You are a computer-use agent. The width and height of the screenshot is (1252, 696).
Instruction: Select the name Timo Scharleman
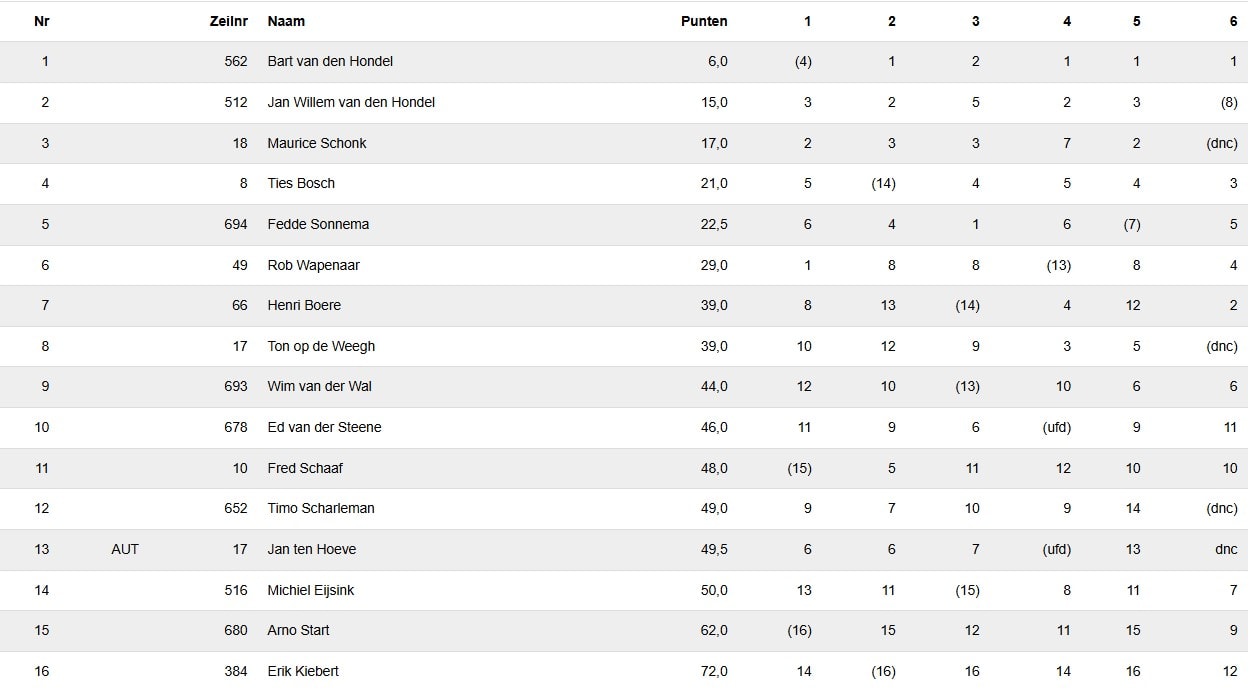321,508
